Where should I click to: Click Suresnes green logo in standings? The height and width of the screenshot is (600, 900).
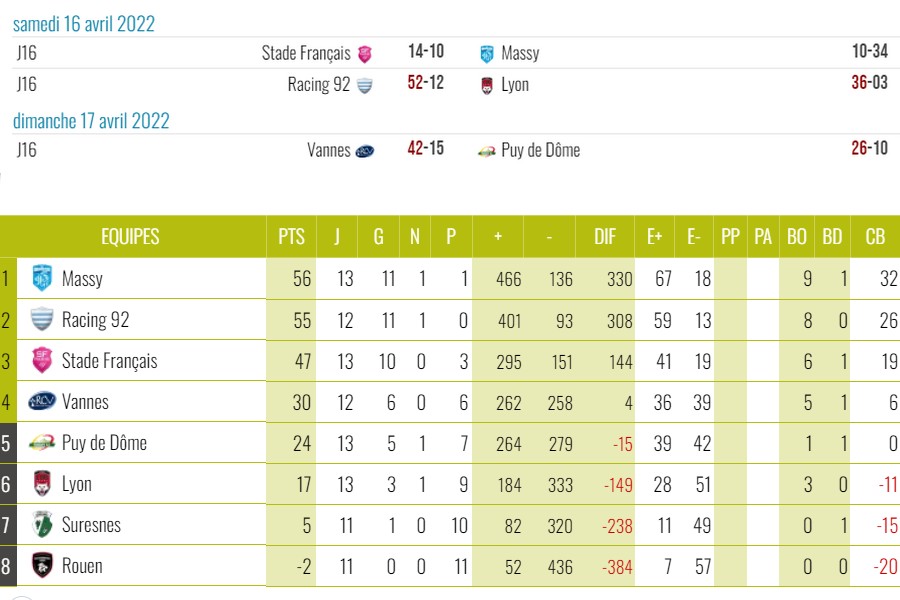42,525
